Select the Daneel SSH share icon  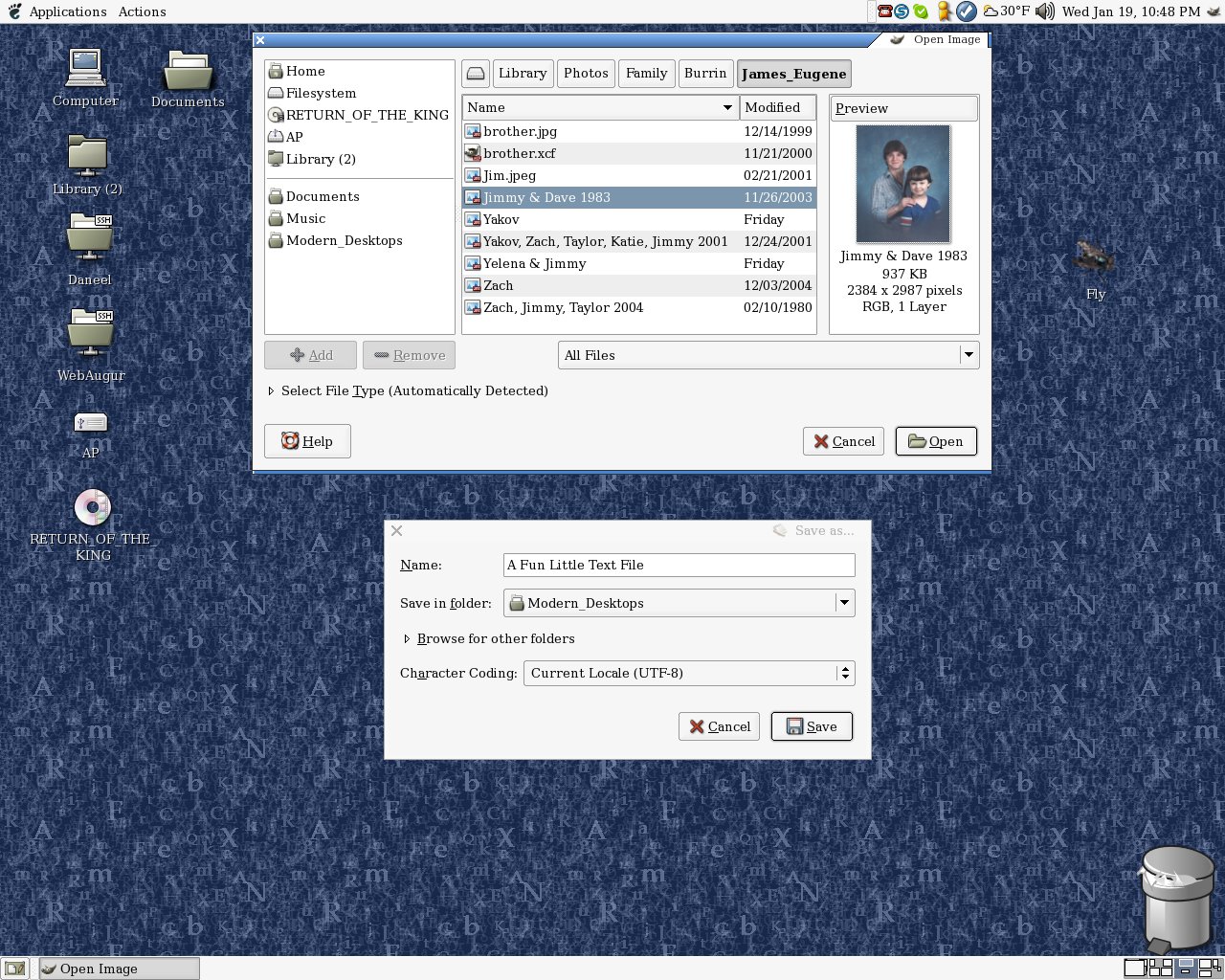click(90, 247)
